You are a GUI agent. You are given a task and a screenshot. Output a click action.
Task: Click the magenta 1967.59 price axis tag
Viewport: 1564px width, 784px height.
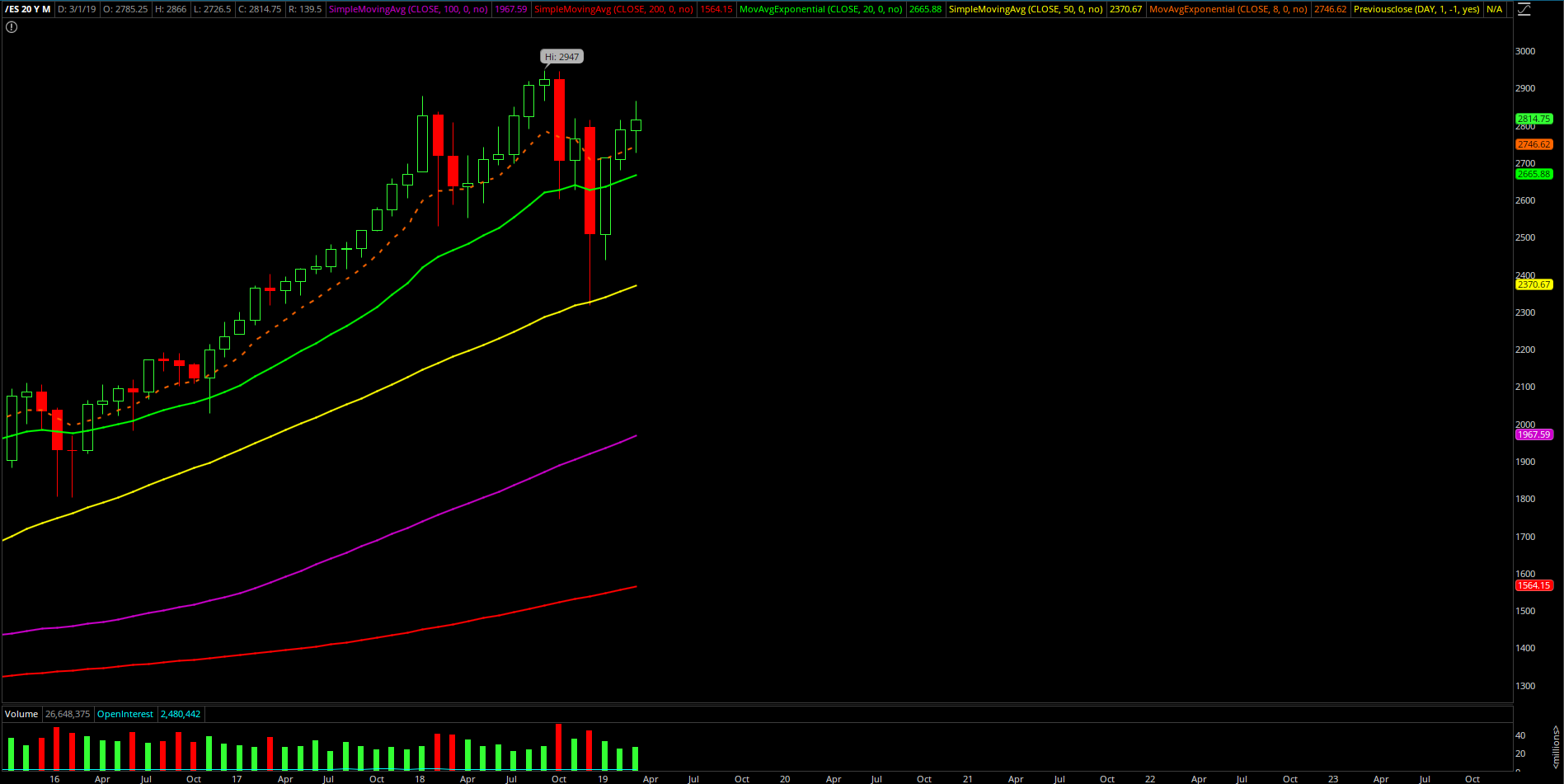point(1533,434)
